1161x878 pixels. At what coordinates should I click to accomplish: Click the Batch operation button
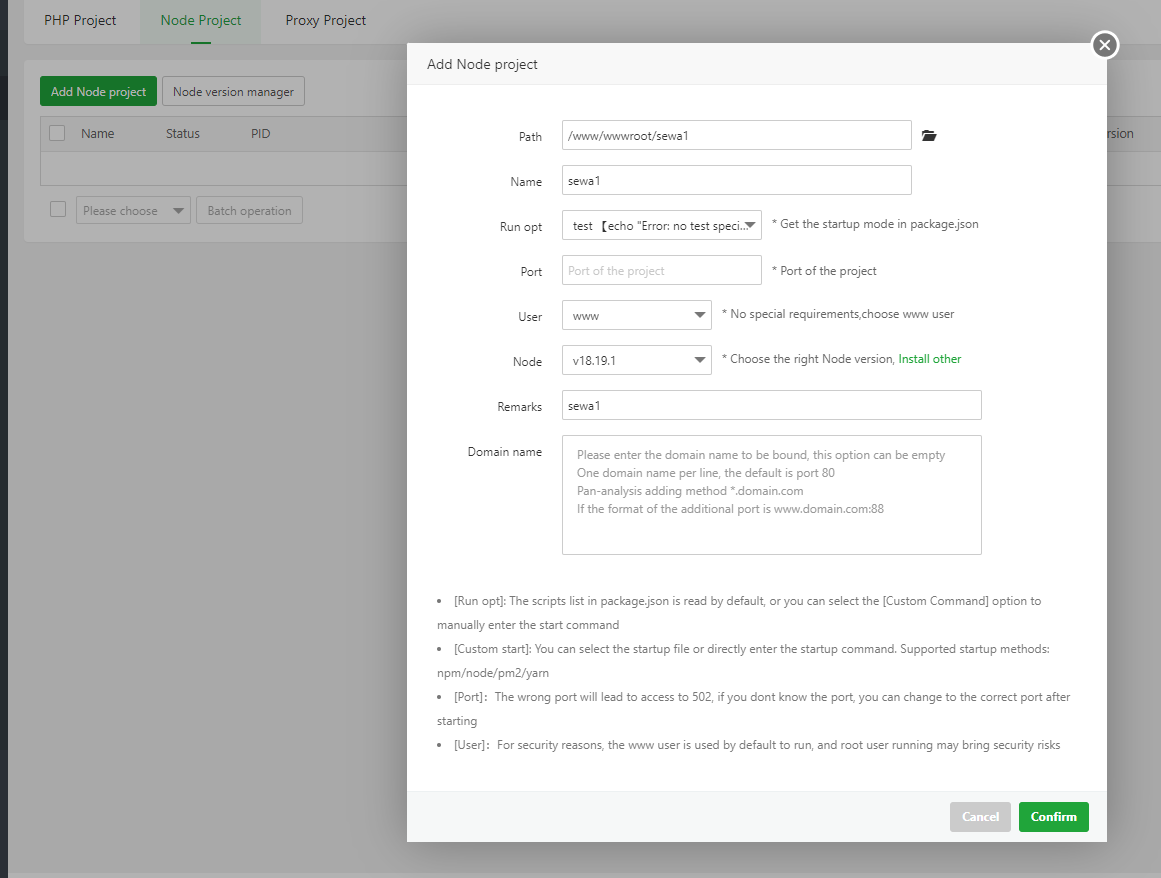[x=249, y=211]
